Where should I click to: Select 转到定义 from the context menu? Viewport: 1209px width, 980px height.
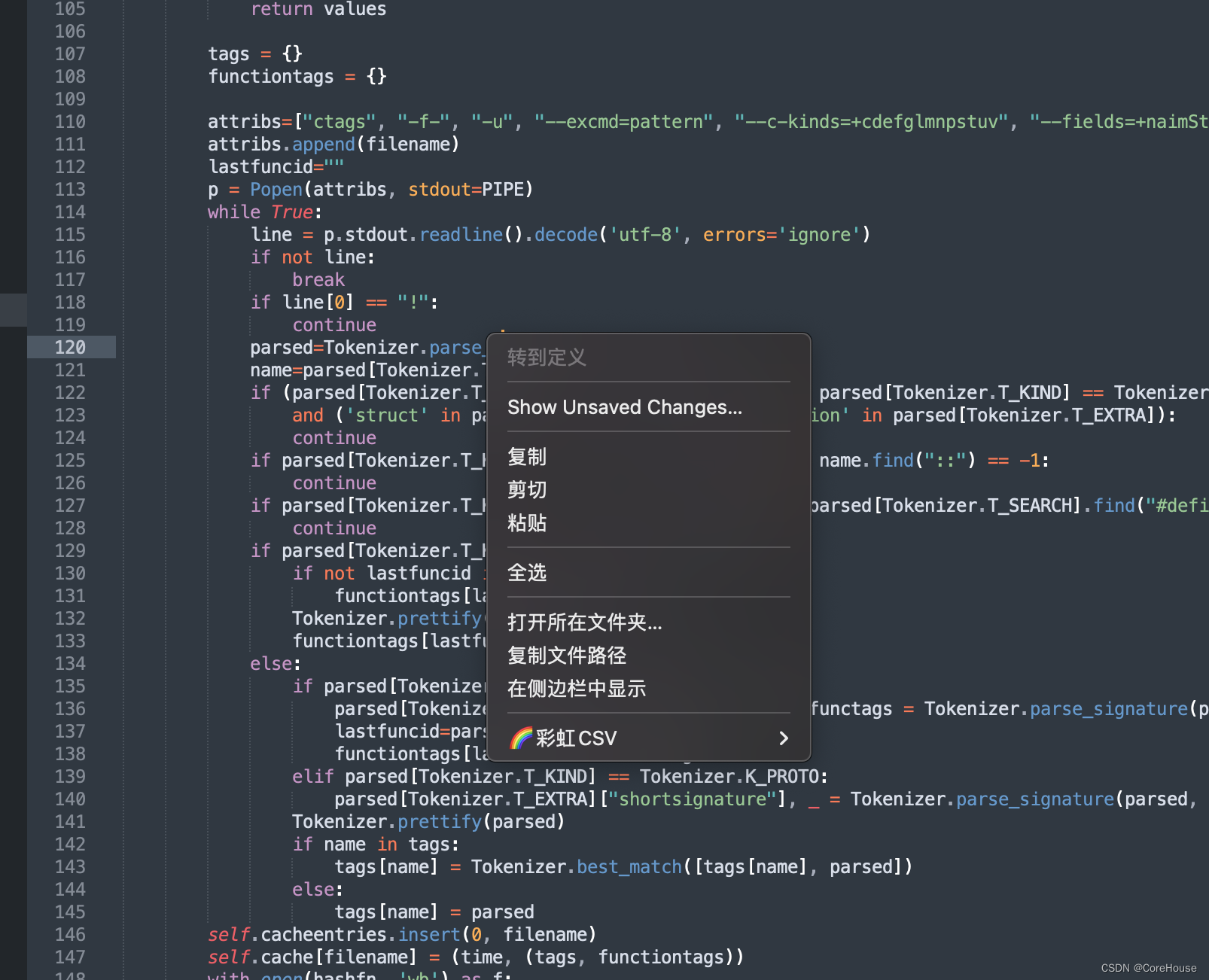(547, 358)
